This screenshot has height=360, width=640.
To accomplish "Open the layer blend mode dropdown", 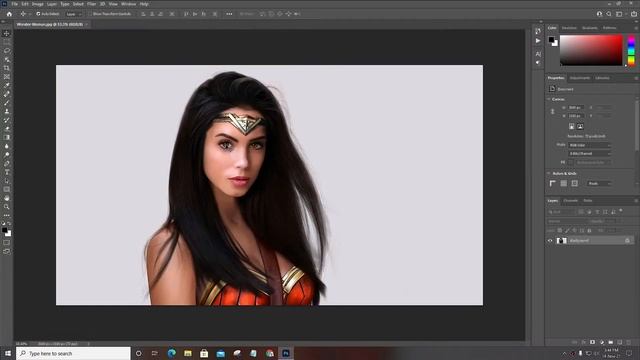I will point(566,221).
